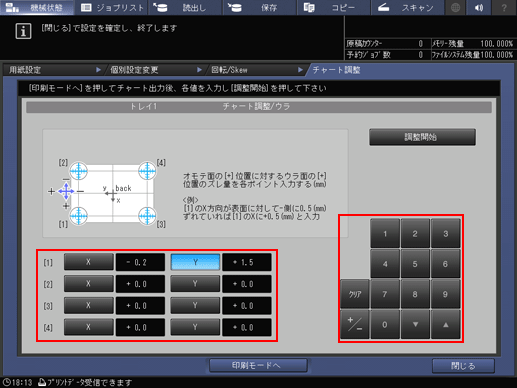Select the Y button for point [4]

pyautogui.click(x=195, y=327)
